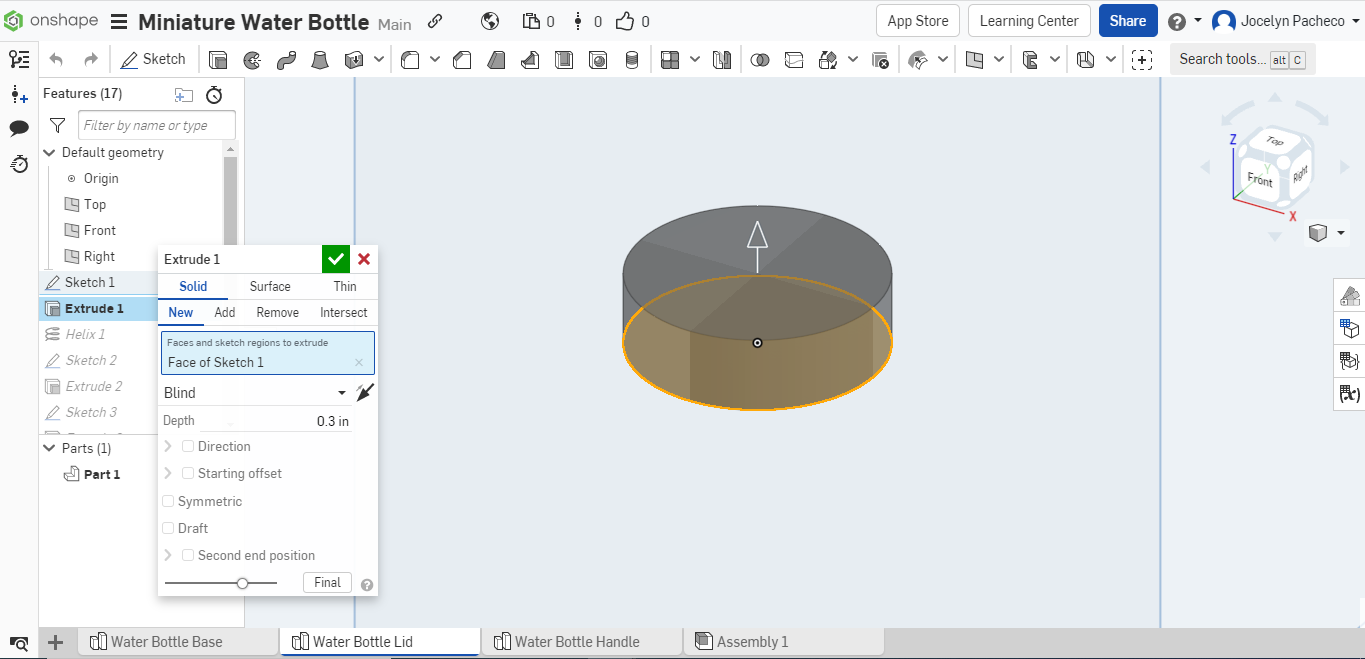
Task: Click the Share button
Action: pos(1127,21)
